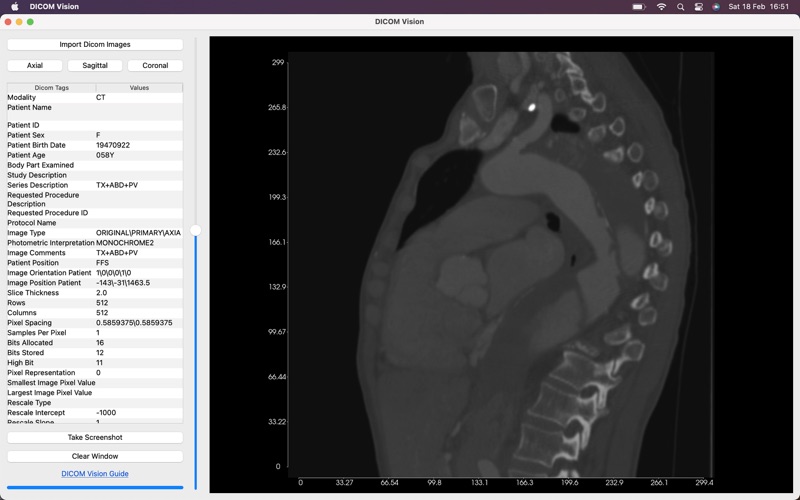Select Patient Age value 058Y
The width and height of the screenshot is (800, 500).
coord(105,155)
